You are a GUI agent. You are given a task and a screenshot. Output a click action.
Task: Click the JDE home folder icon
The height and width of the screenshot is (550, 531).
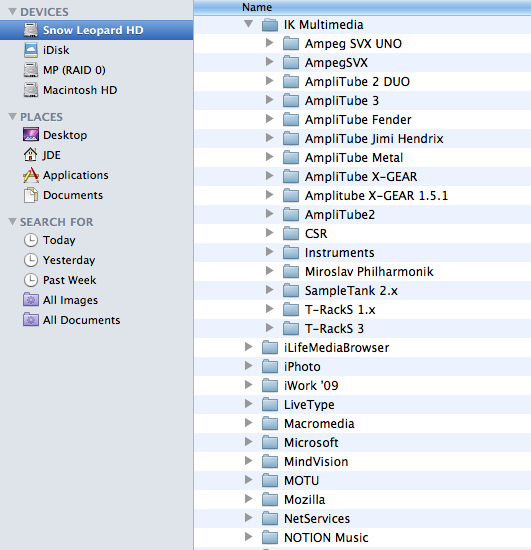click(31, 155)
